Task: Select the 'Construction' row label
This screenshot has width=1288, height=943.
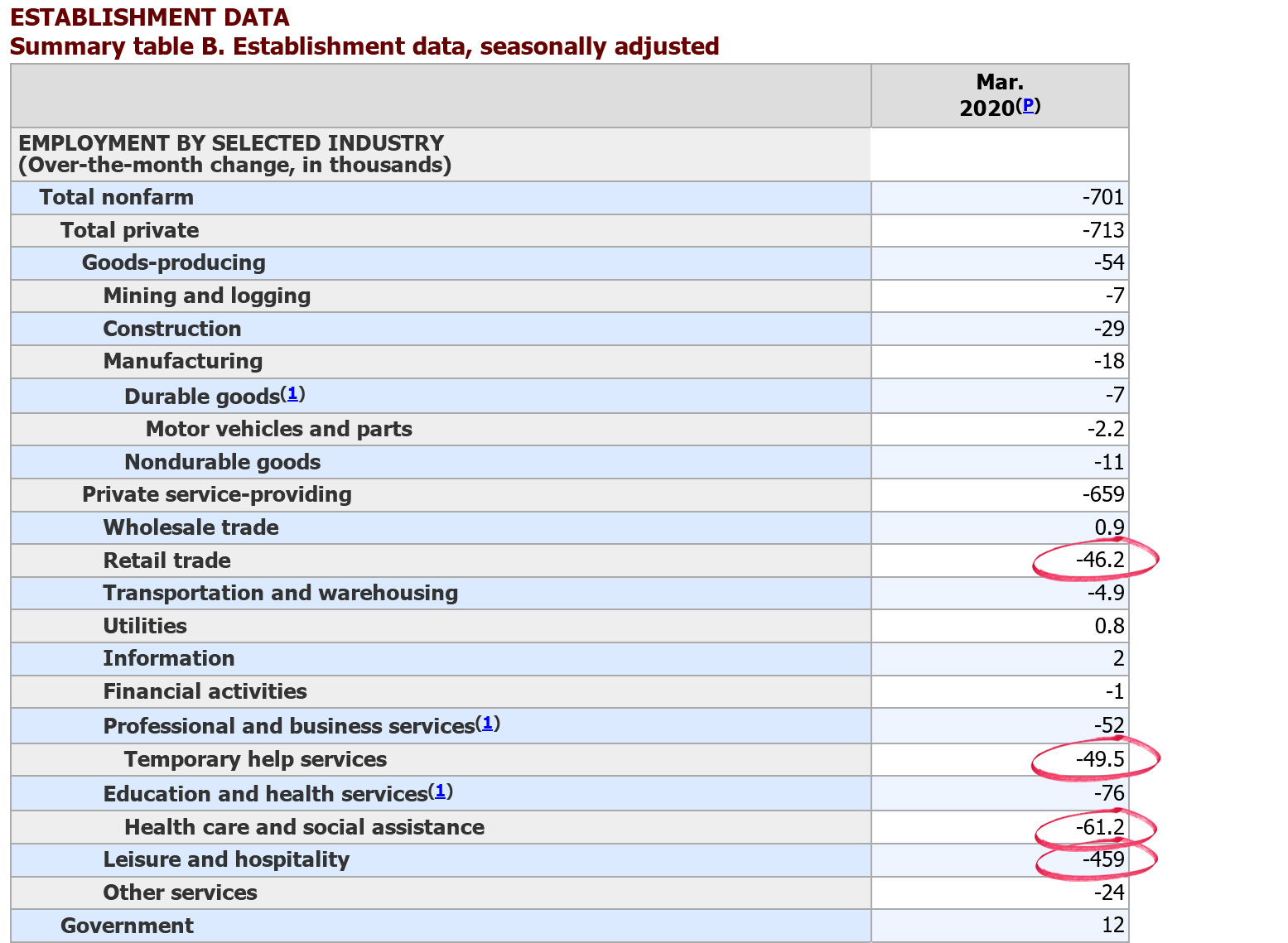Action: (x=172, y=329)
